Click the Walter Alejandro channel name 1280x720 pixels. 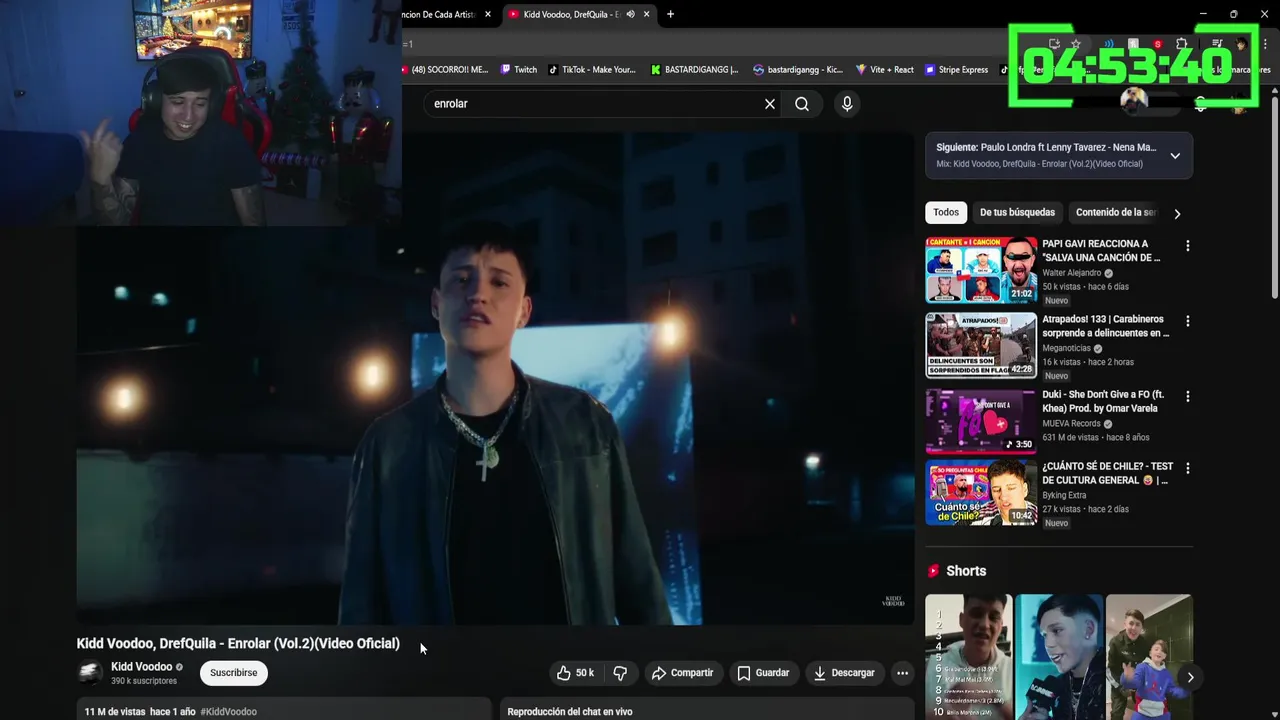1072,273
